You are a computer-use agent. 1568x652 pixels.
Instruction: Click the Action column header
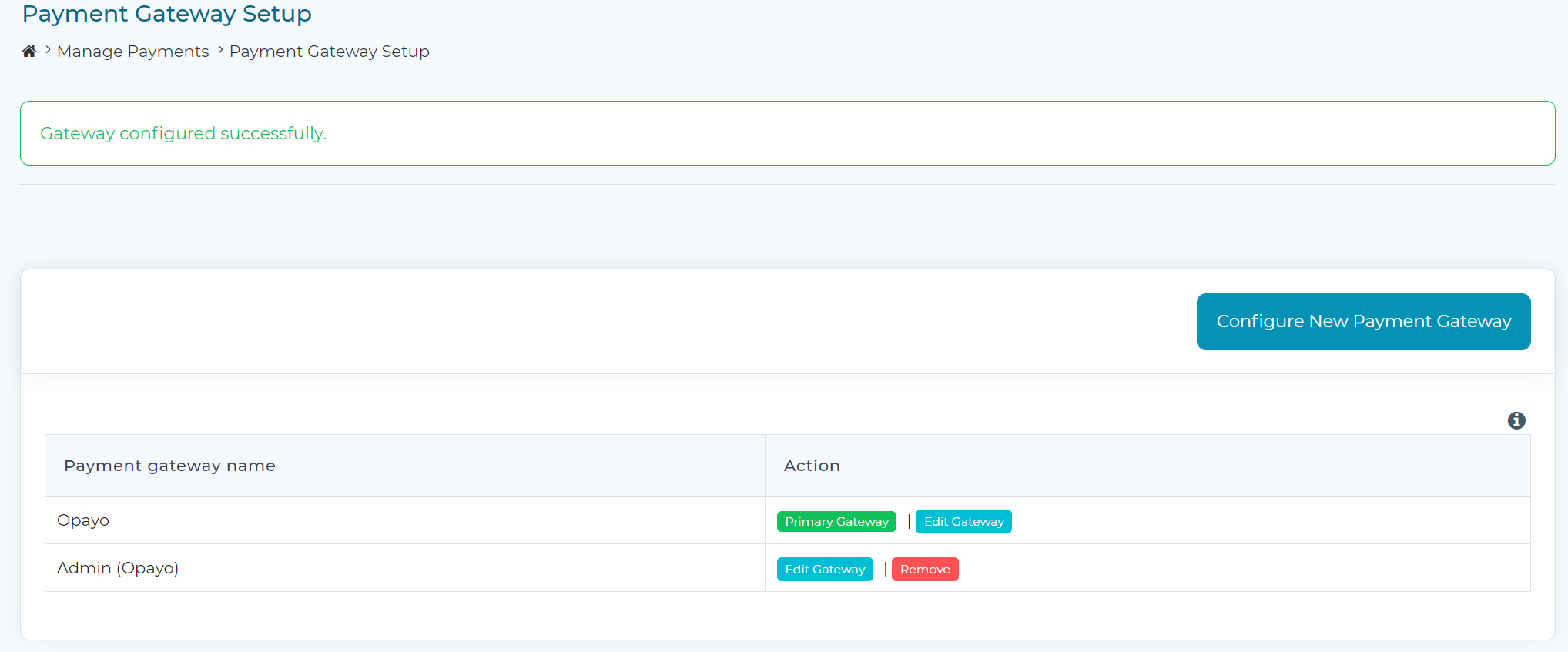coord(1148,466)
